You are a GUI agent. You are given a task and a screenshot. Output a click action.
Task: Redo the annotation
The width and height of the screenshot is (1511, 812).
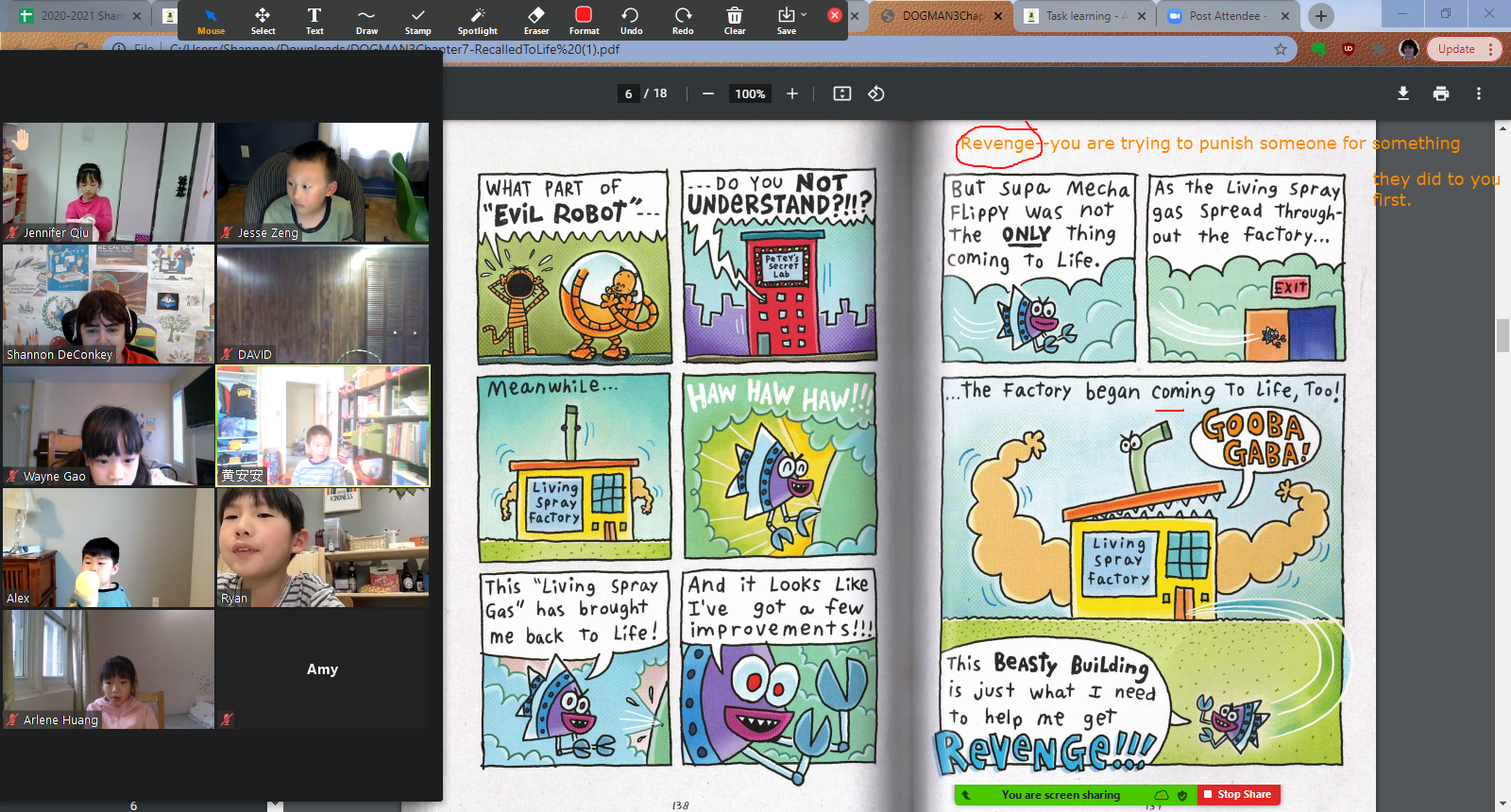(683, 20)
